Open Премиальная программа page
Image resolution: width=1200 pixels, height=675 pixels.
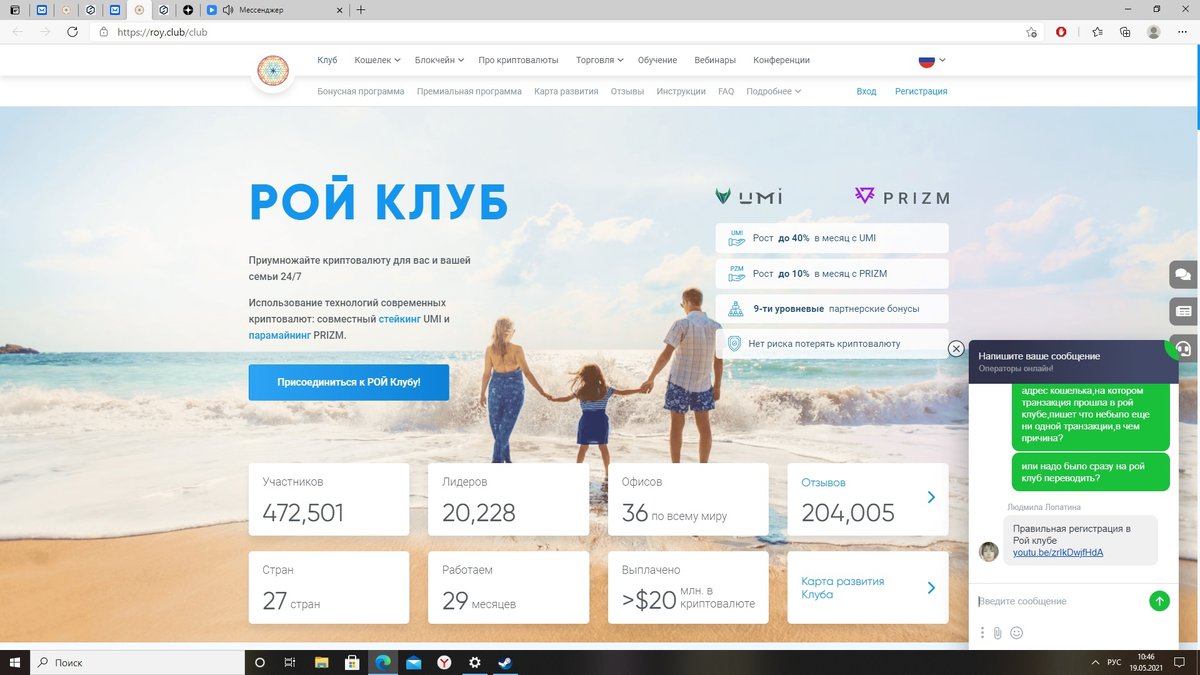[x=469, y=91]
